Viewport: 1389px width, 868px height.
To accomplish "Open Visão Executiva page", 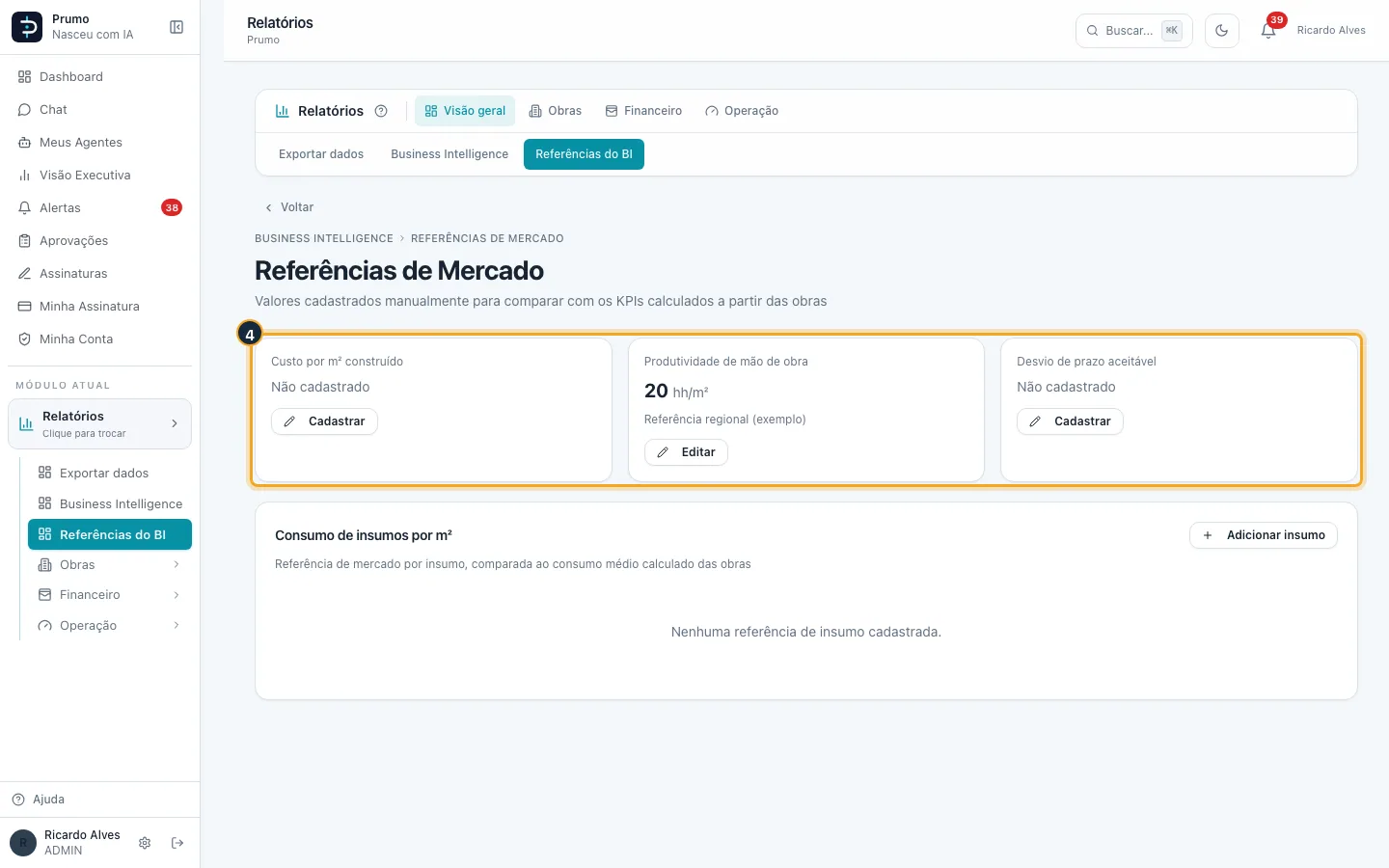I will [x=100, y=176].
